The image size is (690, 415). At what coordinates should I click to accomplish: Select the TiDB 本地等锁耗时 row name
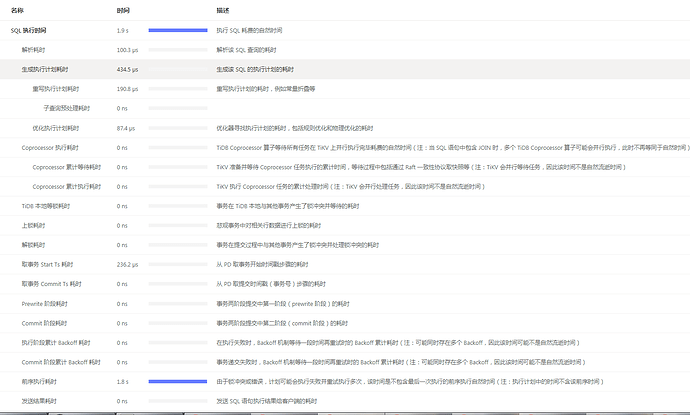tap(46, 206)
